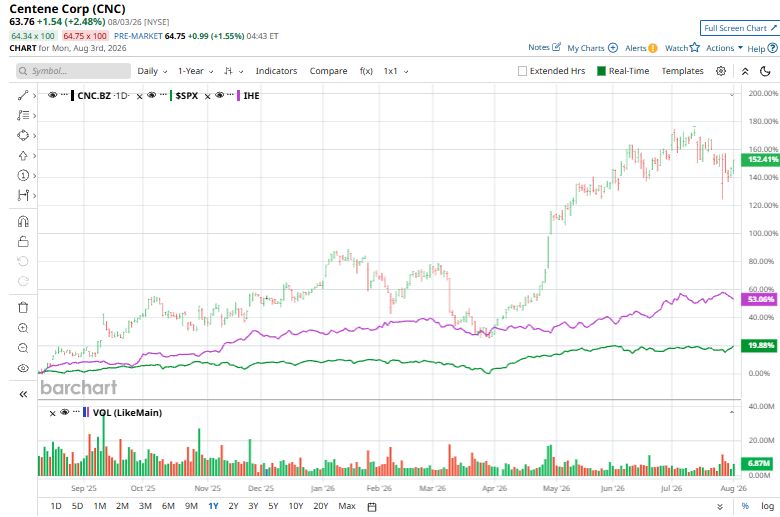
Task: Undo the last chart action
Action: point(23,261)
